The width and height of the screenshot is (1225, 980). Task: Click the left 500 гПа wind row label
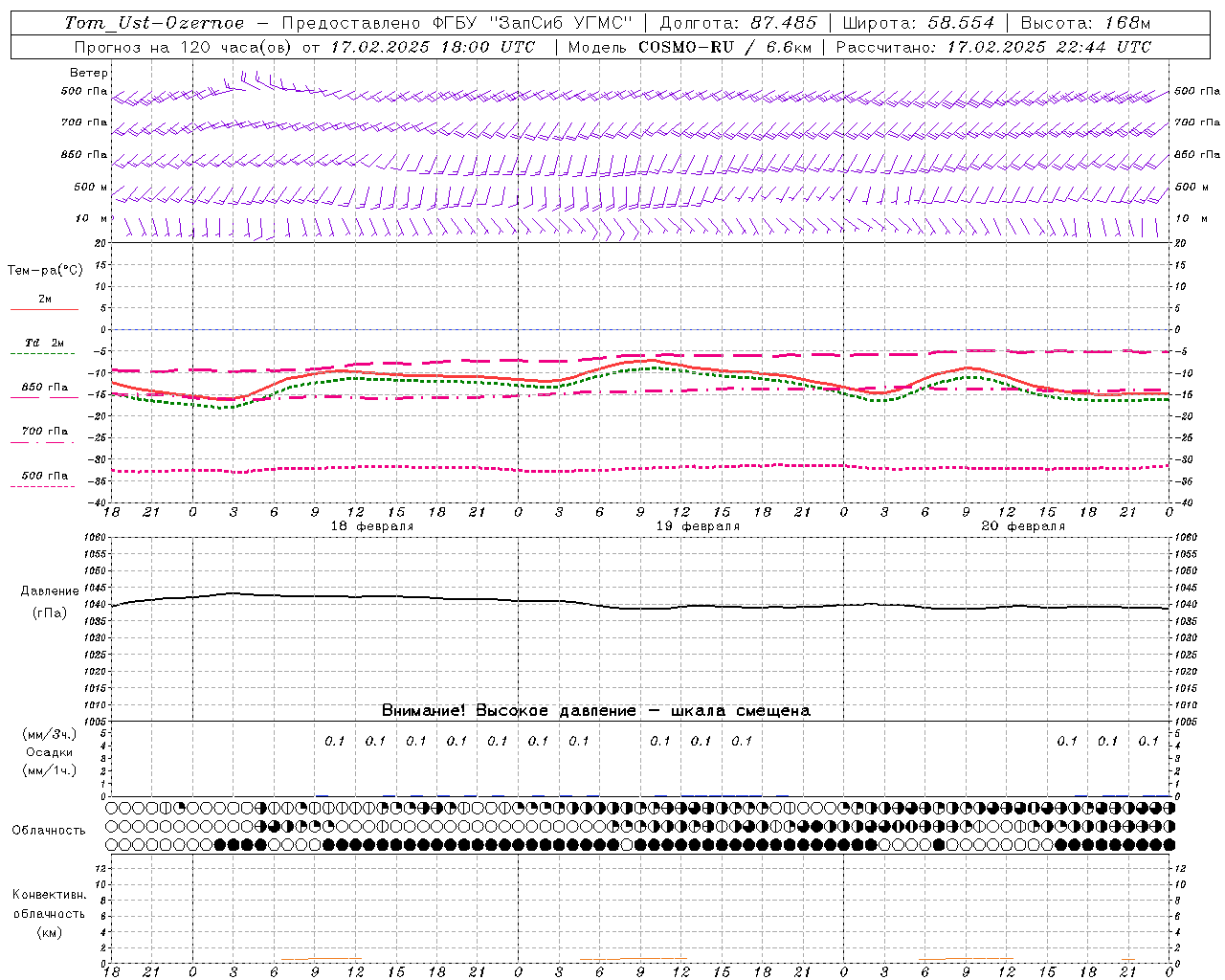tap(84, 92)
